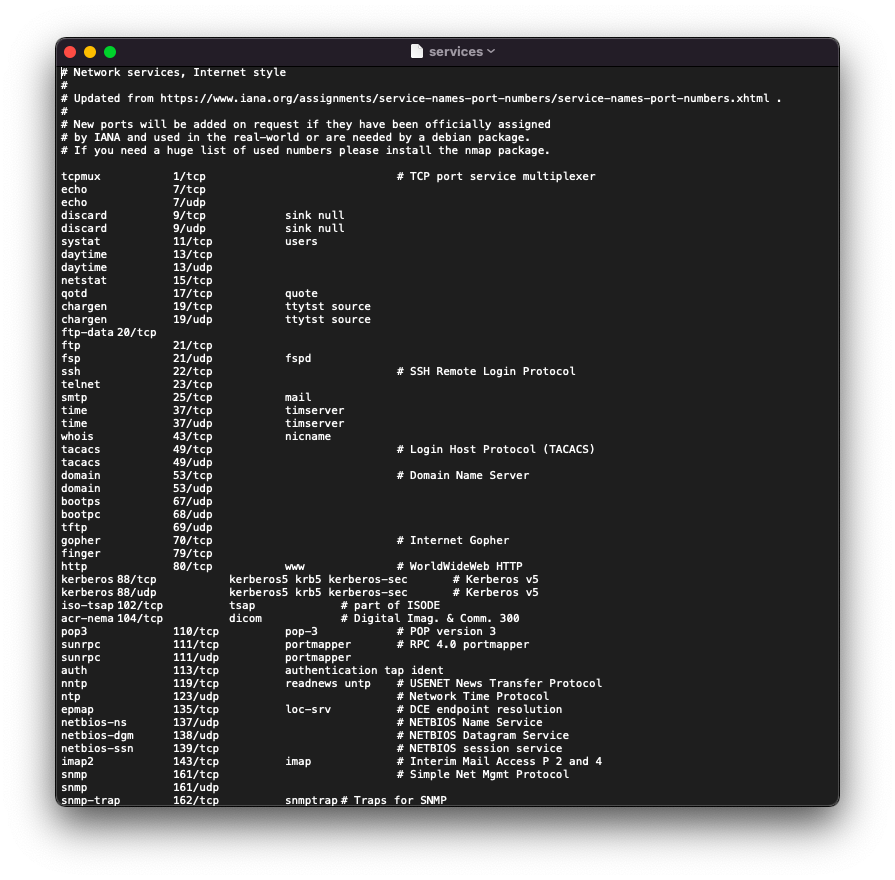
Task: Close the services window with red button
Action: click(x=70, y=52)
